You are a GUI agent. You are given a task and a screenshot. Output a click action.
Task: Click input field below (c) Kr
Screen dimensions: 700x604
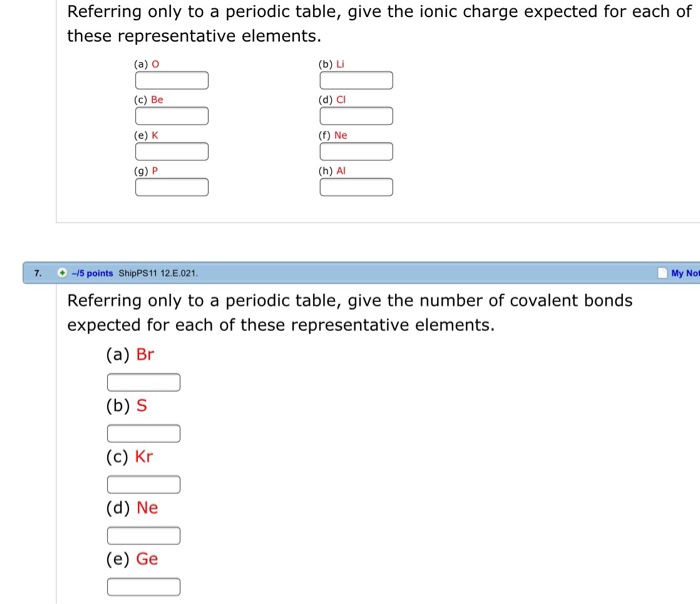coord(144,485)
